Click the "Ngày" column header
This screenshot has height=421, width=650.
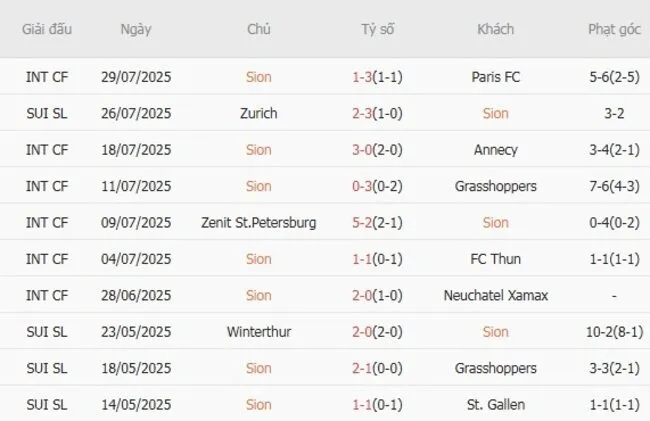(136, 29)
